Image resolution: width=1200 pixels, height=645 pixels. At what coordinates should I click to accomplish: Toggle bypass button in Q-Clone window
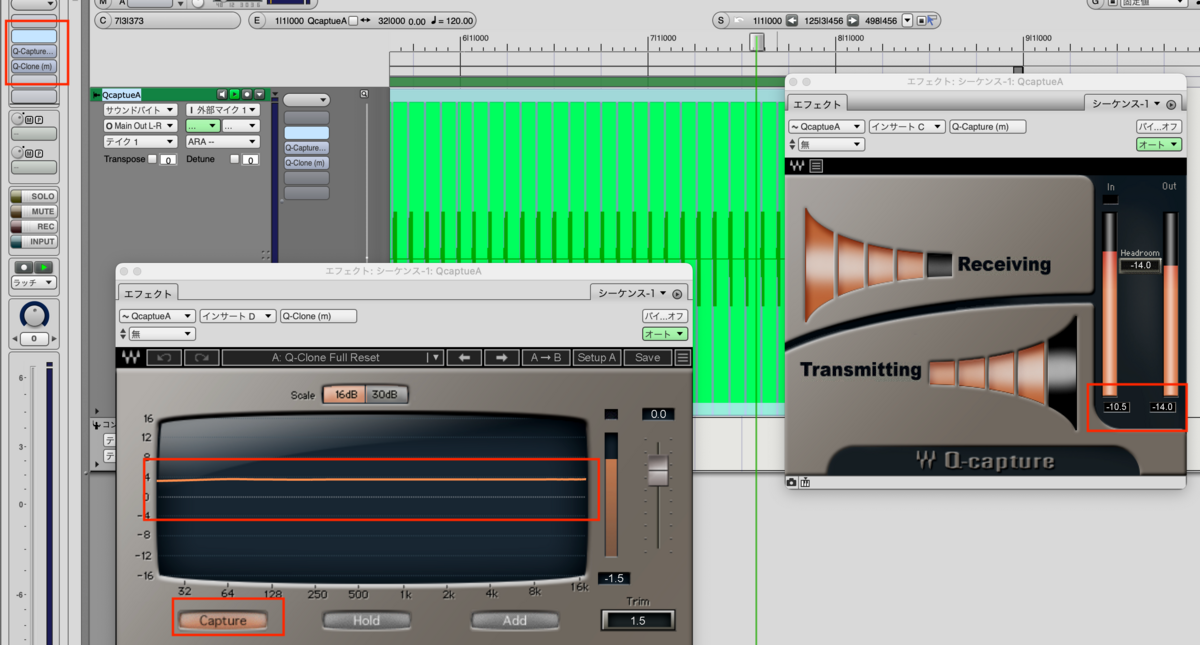point(665,316)
